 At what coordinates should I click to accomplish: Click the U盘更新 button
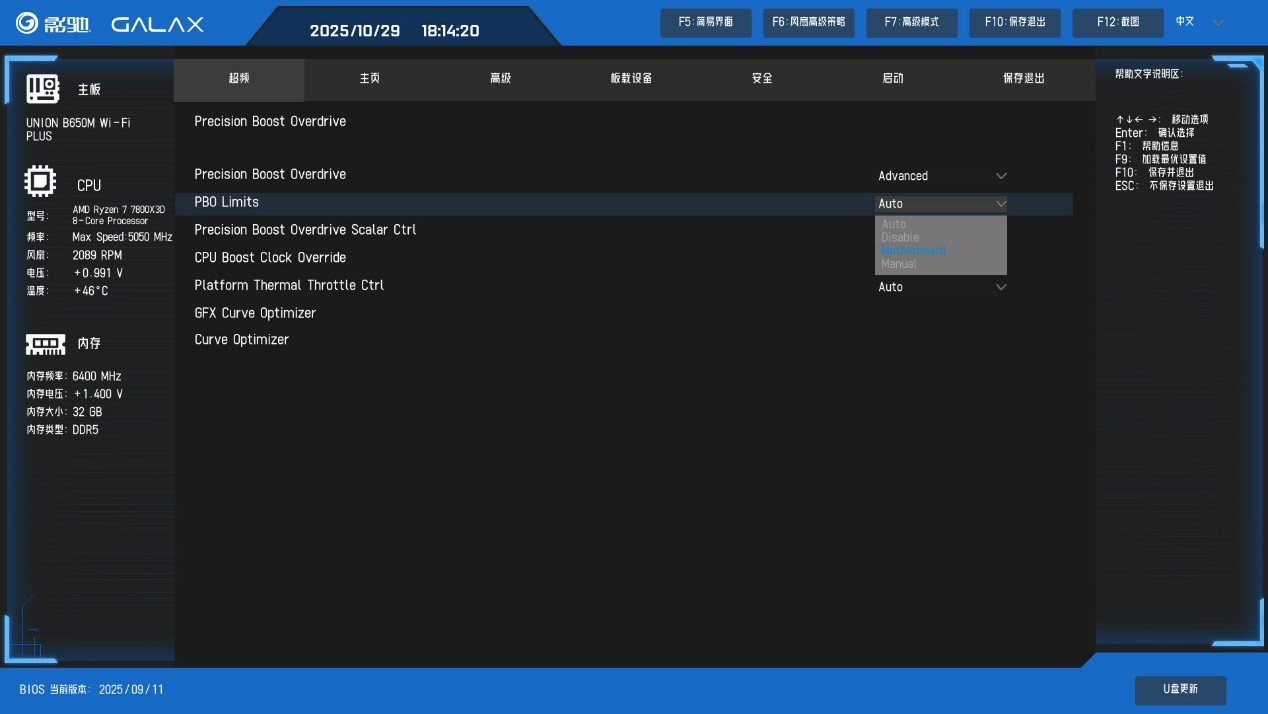point(1180,689)
